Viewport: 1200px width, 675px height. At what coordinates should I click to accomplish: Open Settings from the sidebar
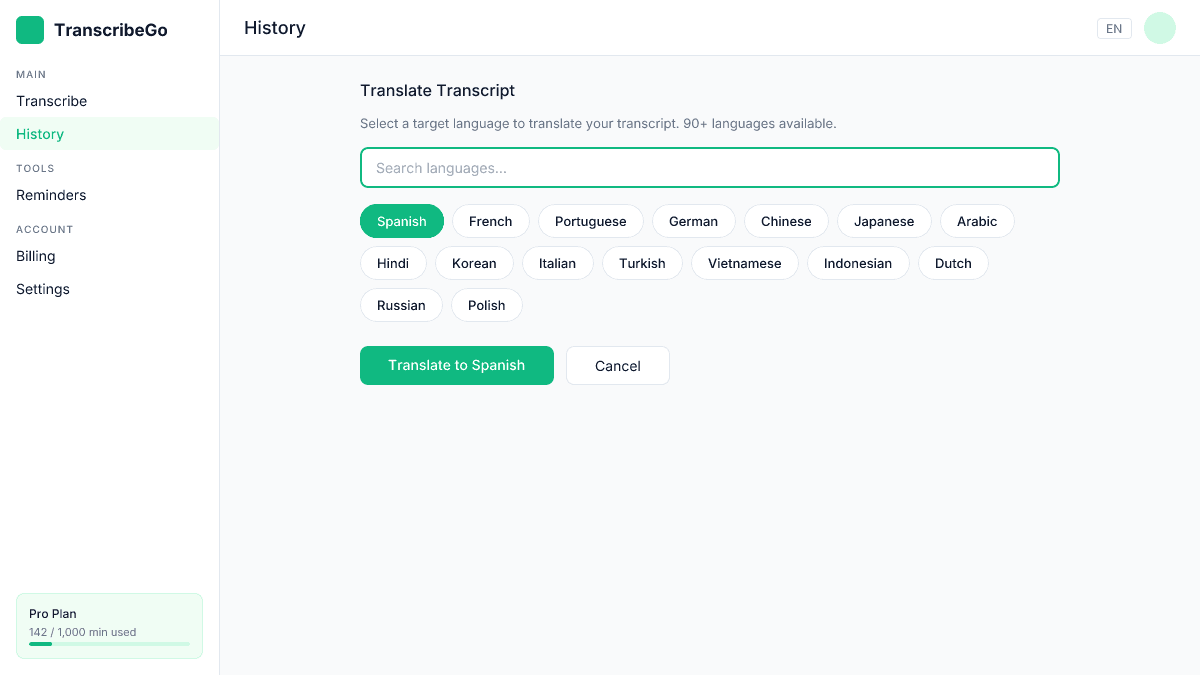tap(42, 289)
